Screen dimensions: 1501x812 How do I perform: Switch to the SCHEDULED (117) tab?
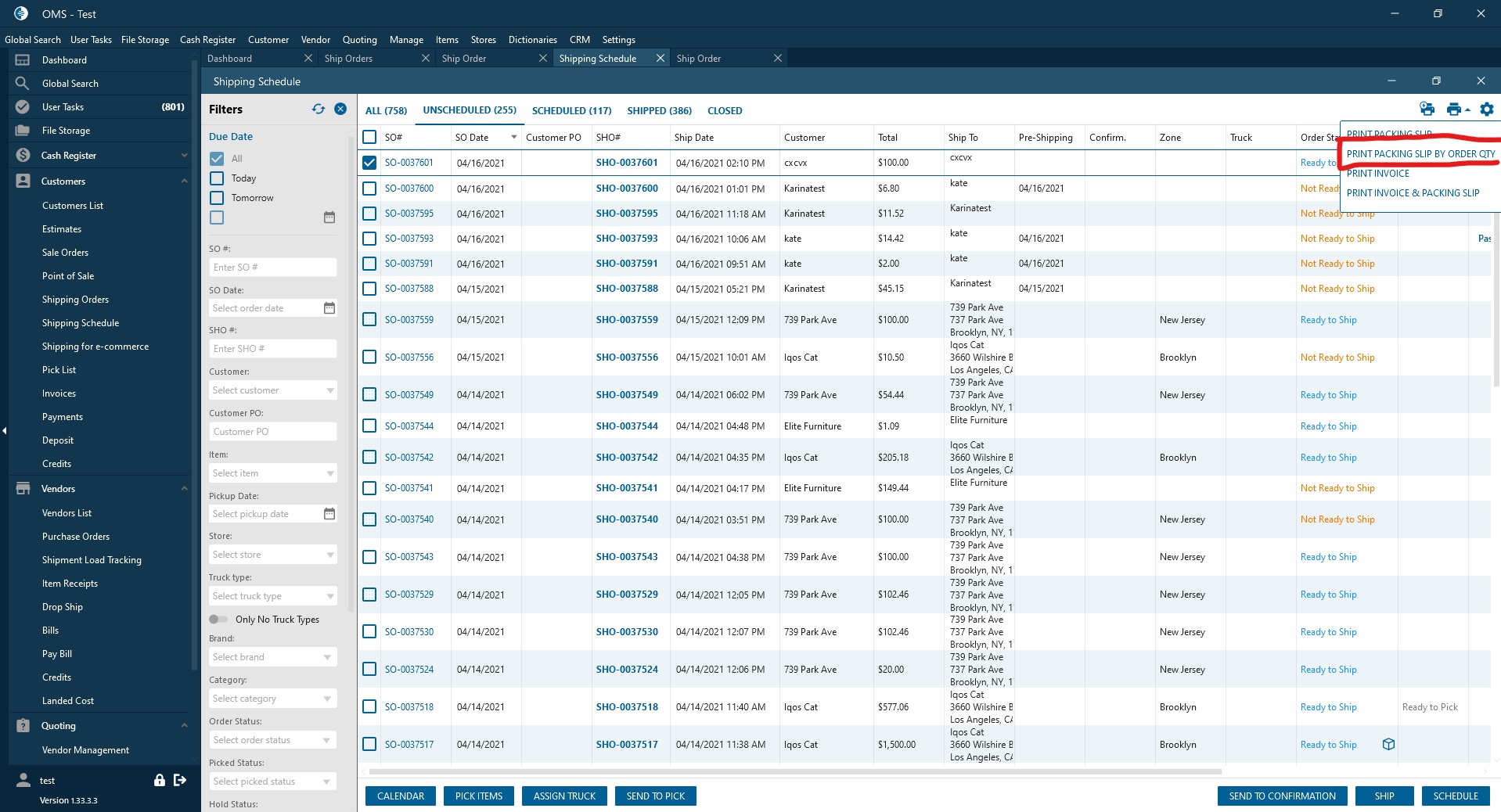571,111
